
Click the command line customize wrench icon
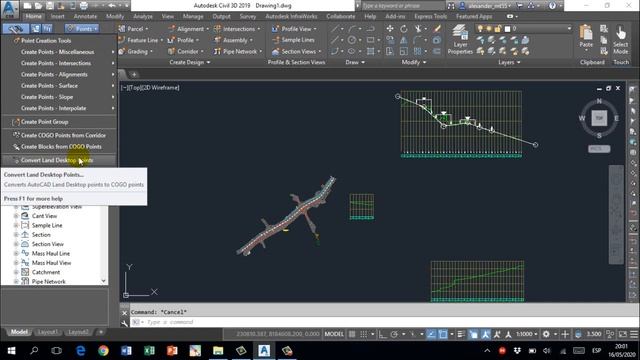point(124,323)
